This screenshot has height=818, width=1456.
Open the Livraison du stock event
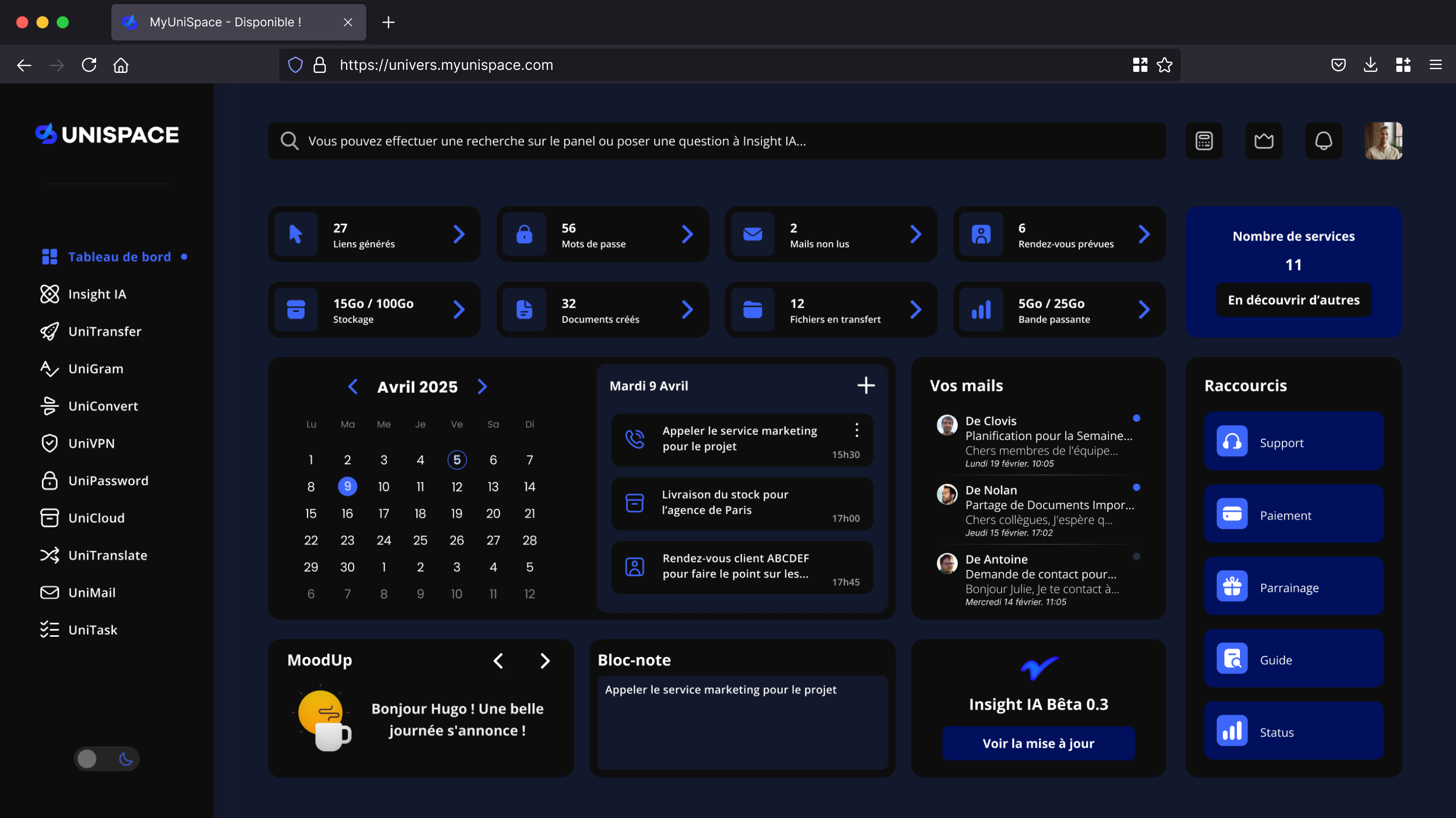coord(742,504)
